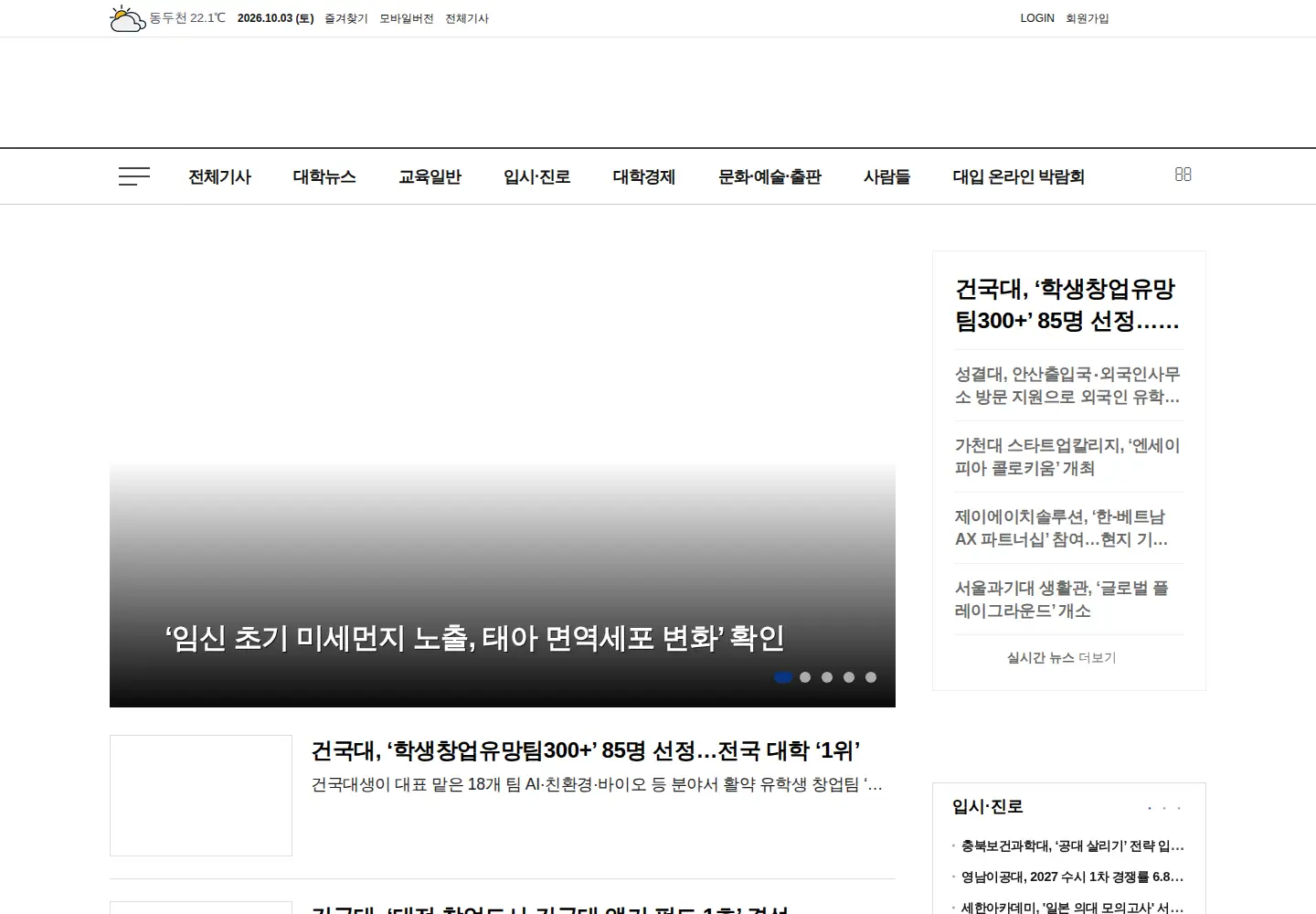Open the 교육일반 menu item

(x=430, y=176)
